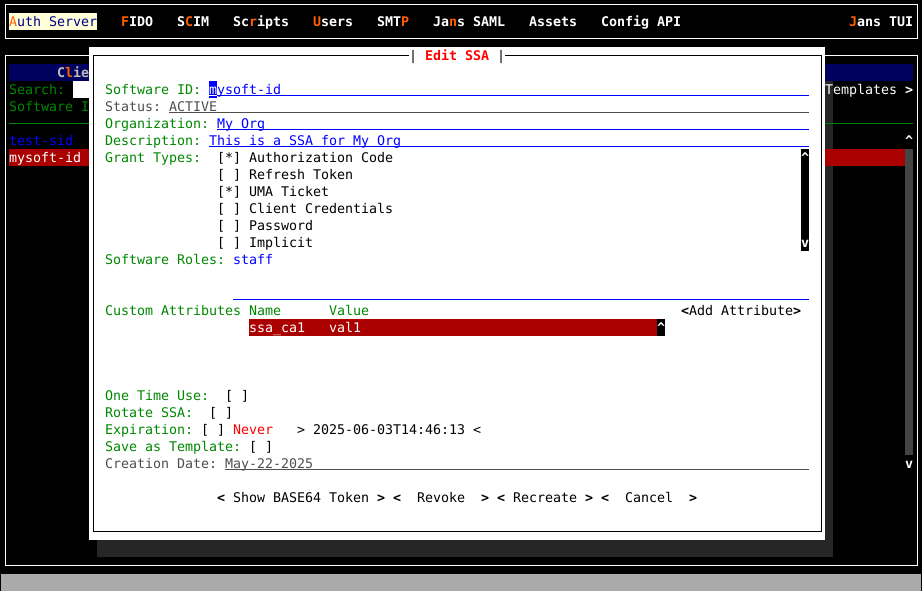Click the custom attributes list scroll arrow

(660, 327)
